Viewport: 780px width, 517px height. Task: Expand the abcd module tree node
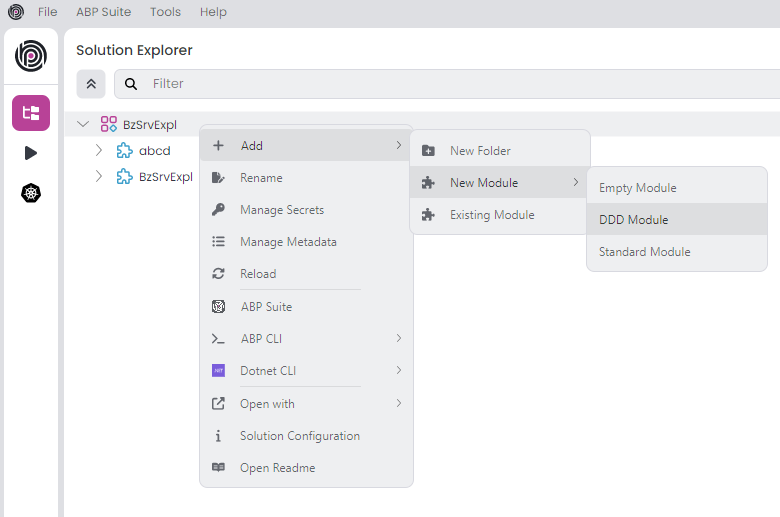(x=99, y=151)
